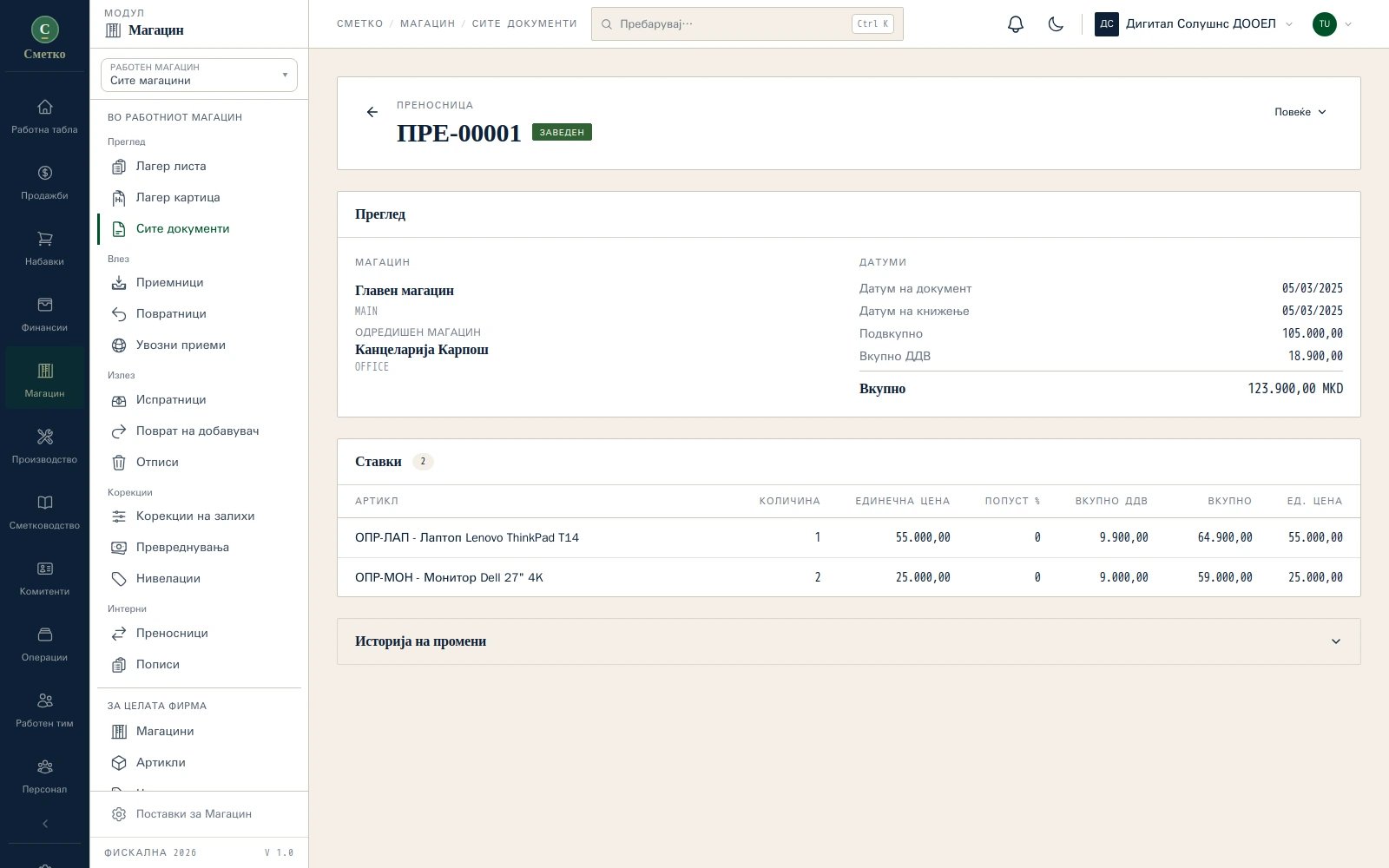Toggle dark mode moon icon

click(x=1056, y=24)
